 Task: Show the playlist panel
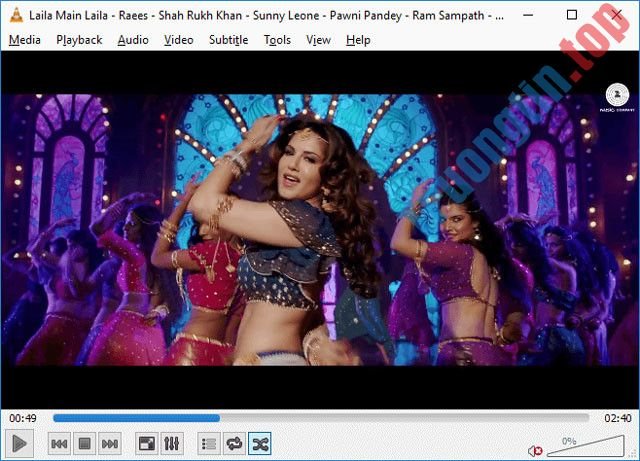[x=209, y=443]
